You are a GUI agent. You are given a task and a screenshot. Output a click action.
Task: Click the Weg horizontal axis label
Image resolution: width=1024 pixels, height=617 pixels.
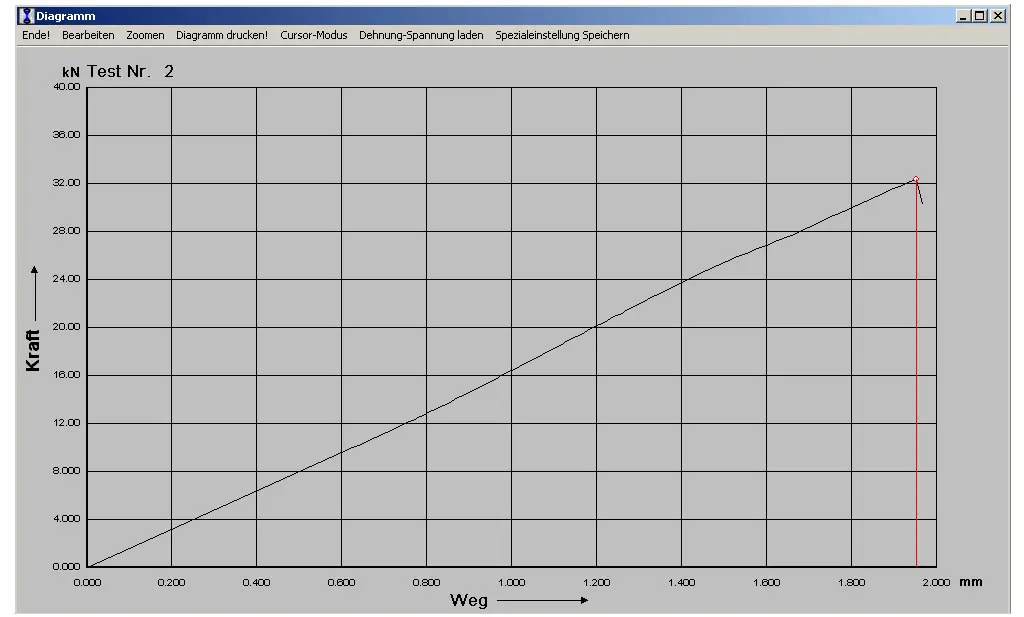pos(469,600)
